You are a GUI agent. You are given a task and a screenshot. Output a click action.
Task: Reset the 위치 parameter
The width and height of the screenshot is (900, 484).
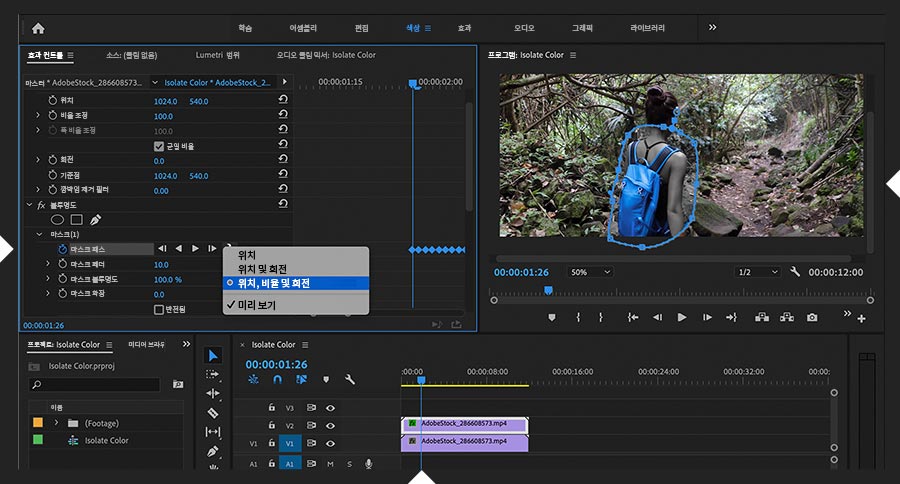coord(283,99)
